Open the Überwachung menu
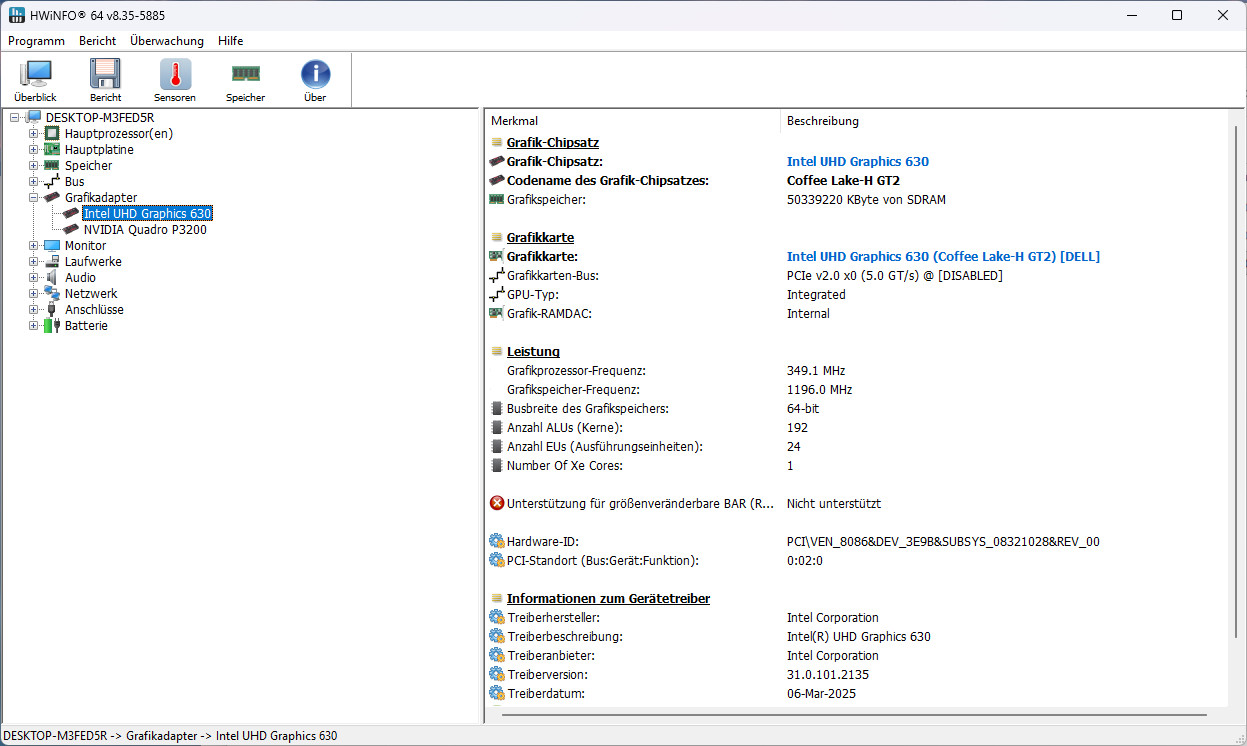1247x746 pixels. click(167, 41)
